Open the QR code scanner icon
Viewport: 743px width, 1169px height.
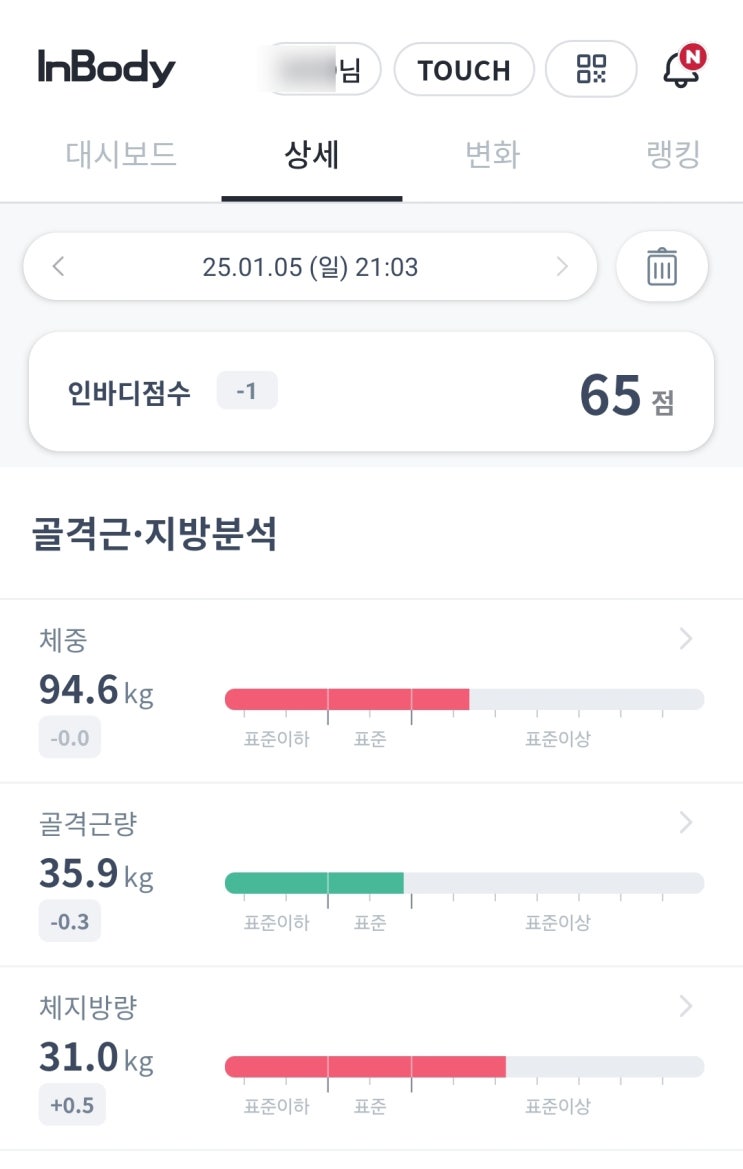(x=591, y=69)
